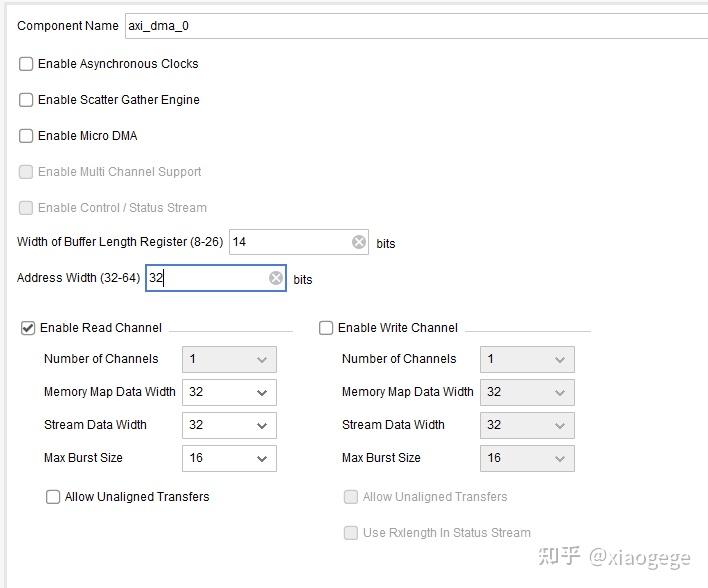Focus the Buffer Length Register width input
Screen dimensions: 708x588
290,242
